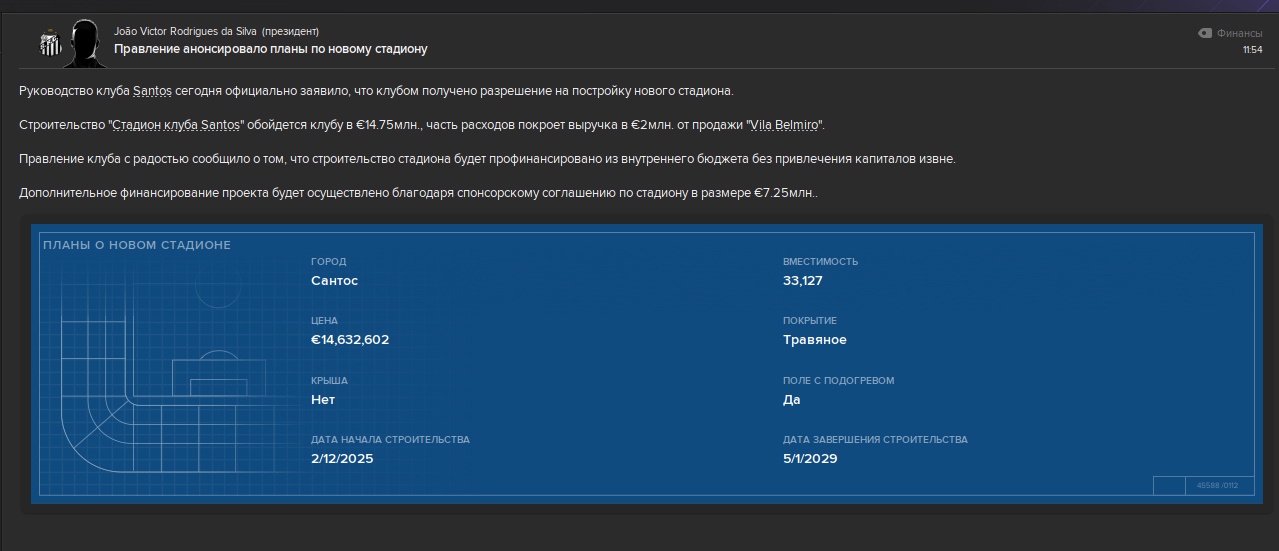This screenshot has height=551, width=1279.
Task: Click the surface value Травяное
Action: coord(814,340)
